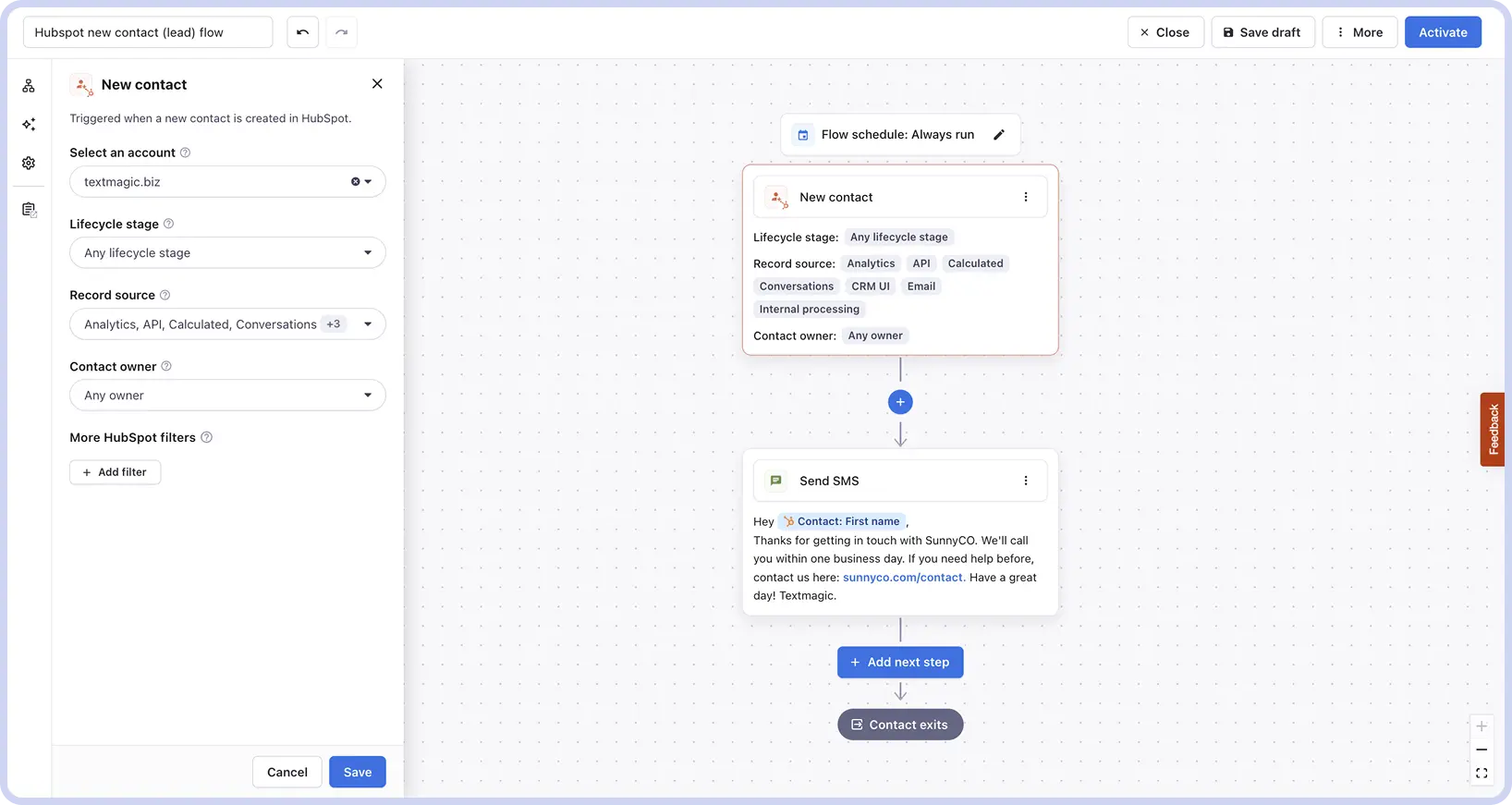Open the logs document sidebar icon

tap(29, 210)
